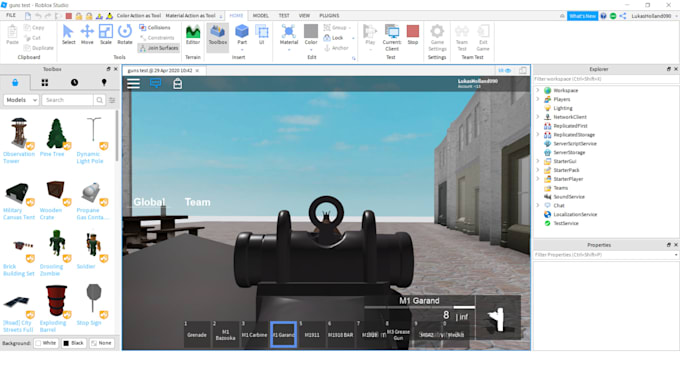
Task: Toggle Anchor on selection
Action: 336,48
